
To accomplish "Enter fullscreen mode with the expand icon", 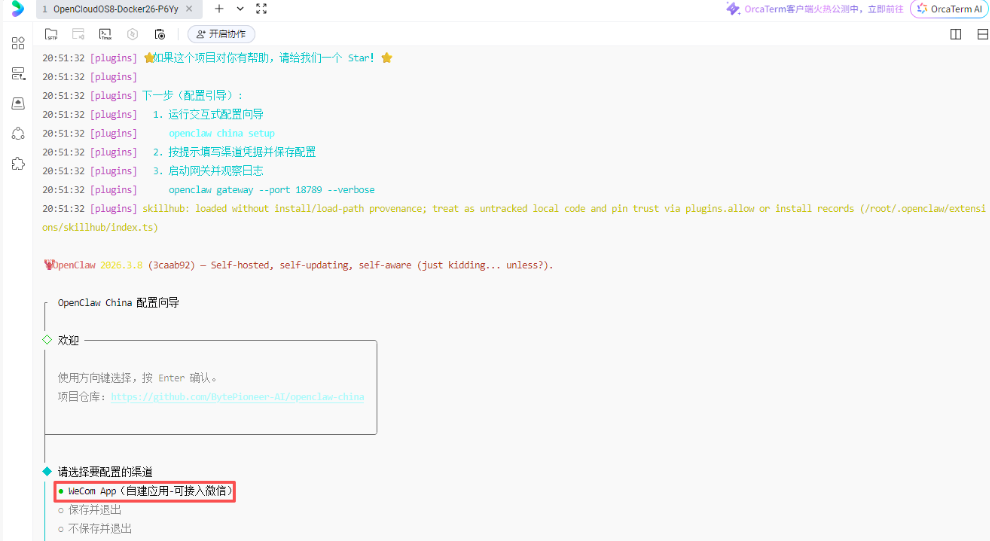I will point(261,9).
